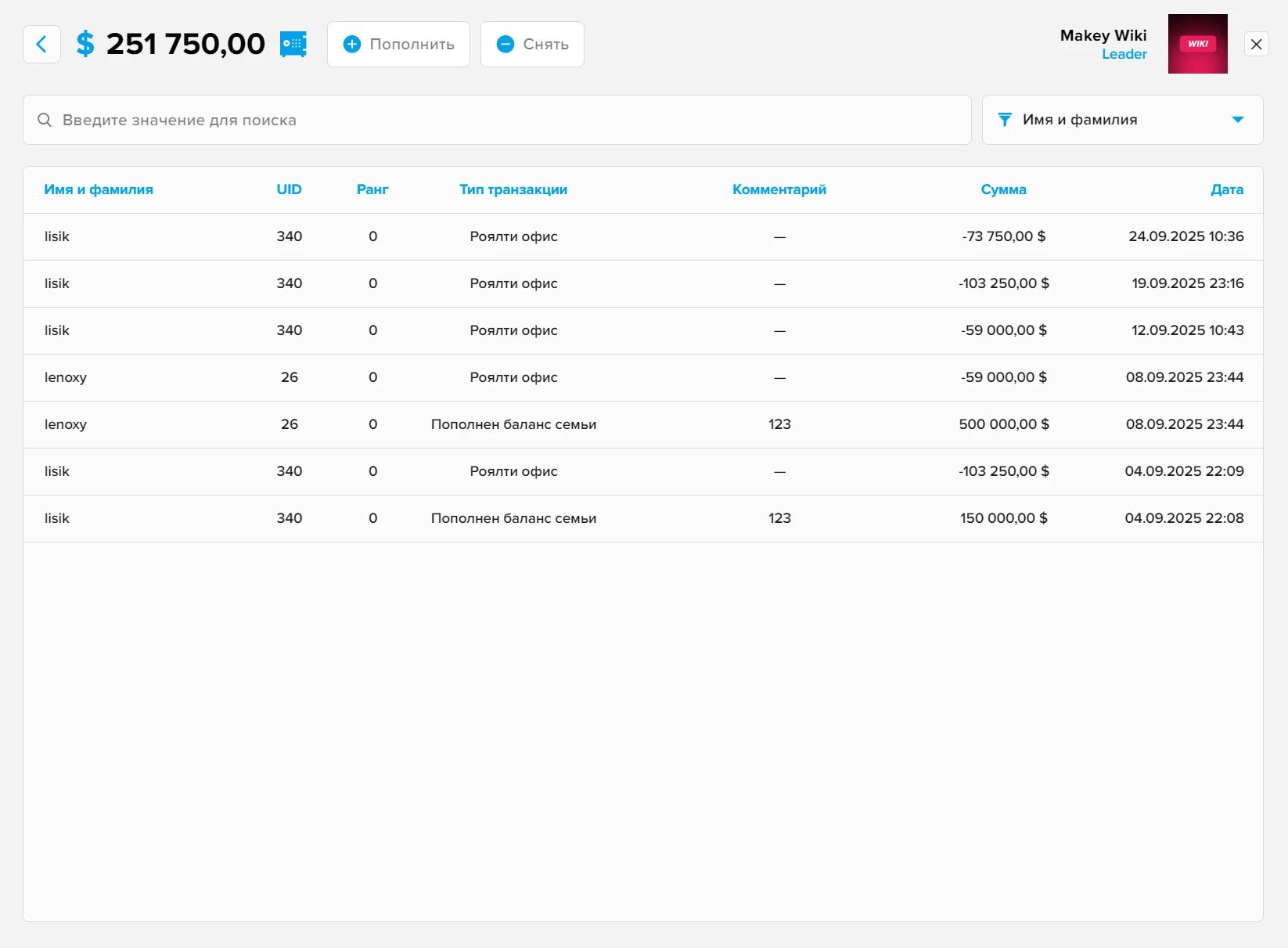
Task: Click the magnifier search icon
Action: tap(45, 120)
